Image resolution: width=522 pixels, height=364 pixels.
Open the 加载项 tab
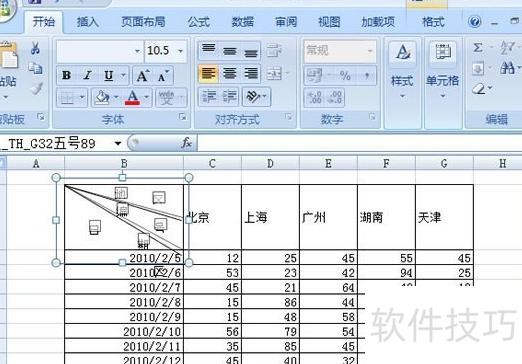[378, 22]
